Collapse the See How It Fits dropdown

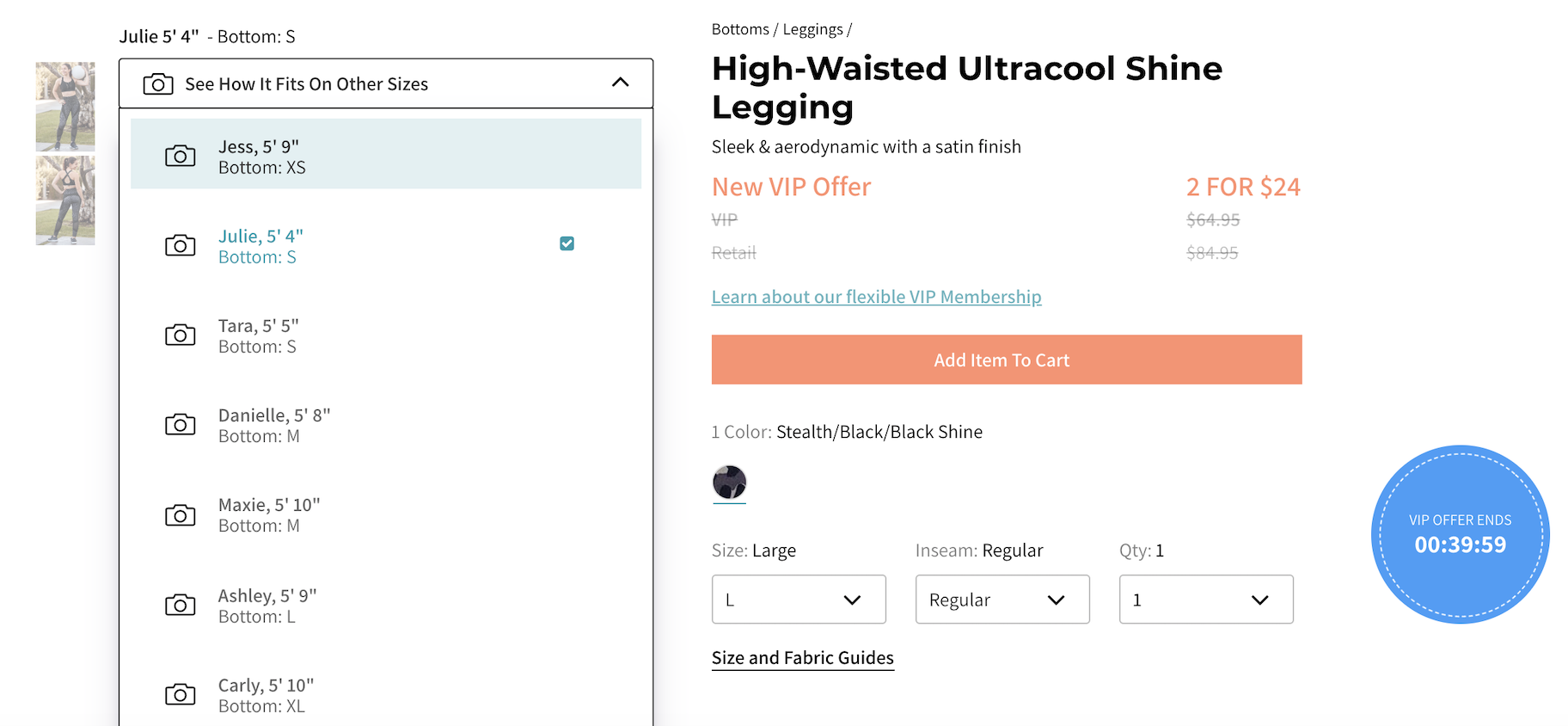620,83
